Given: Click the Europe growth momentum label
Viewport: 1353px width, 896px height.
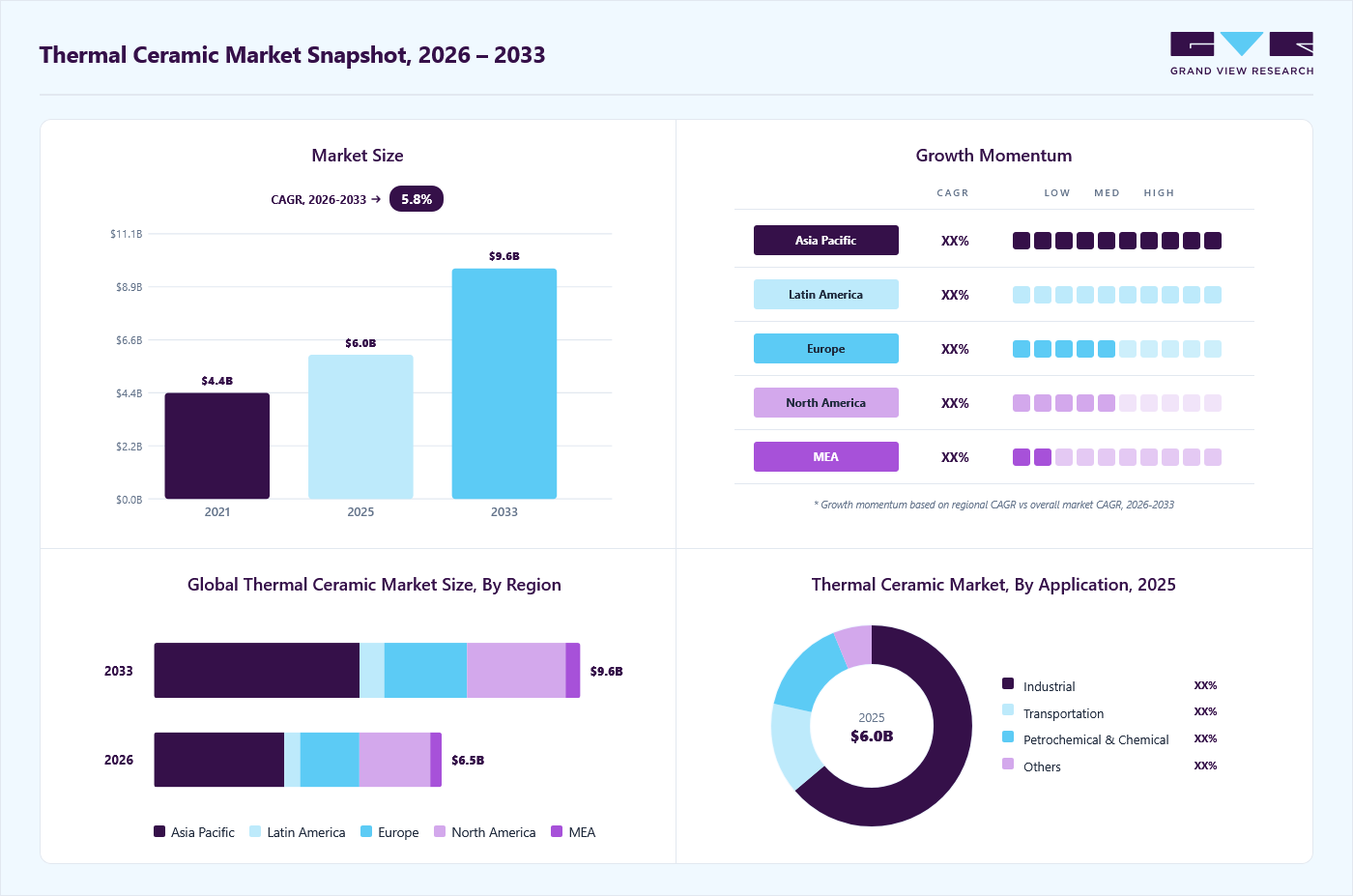Looking at the screenshot, I should tap(826, 349).
